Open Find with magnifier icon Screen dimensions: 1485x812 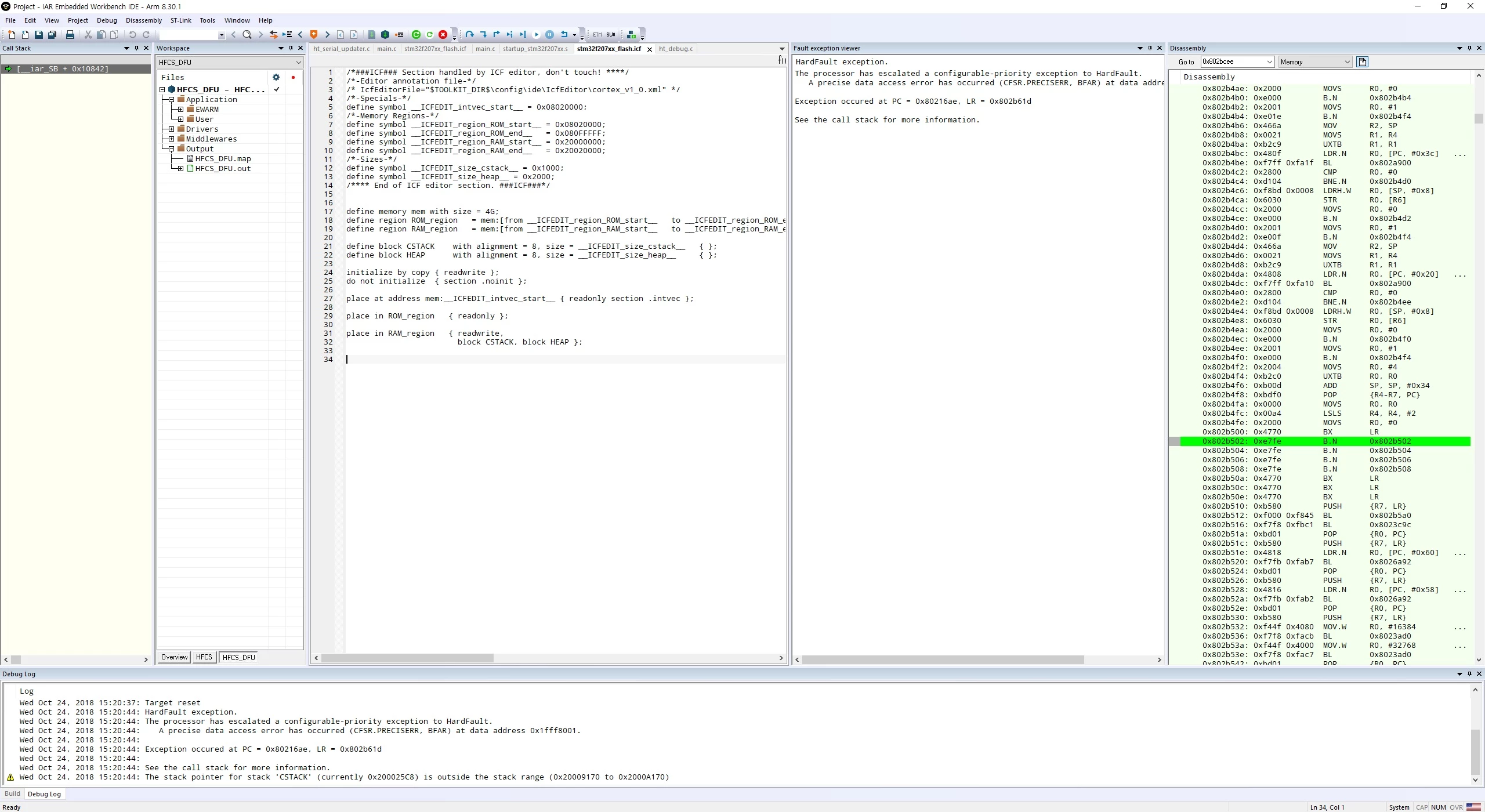(x=247, y=35)
